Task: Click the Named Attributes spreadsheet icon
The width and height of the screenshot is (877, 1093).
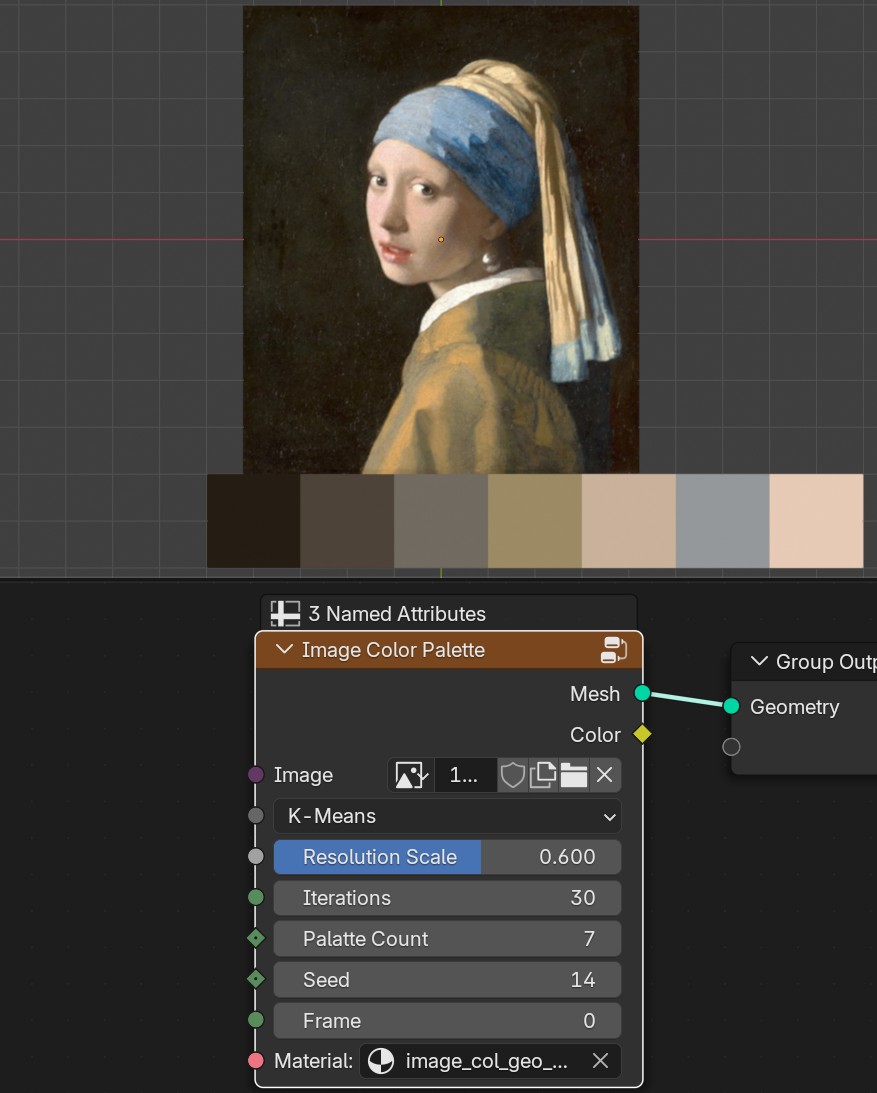Action: click(285, 613)
